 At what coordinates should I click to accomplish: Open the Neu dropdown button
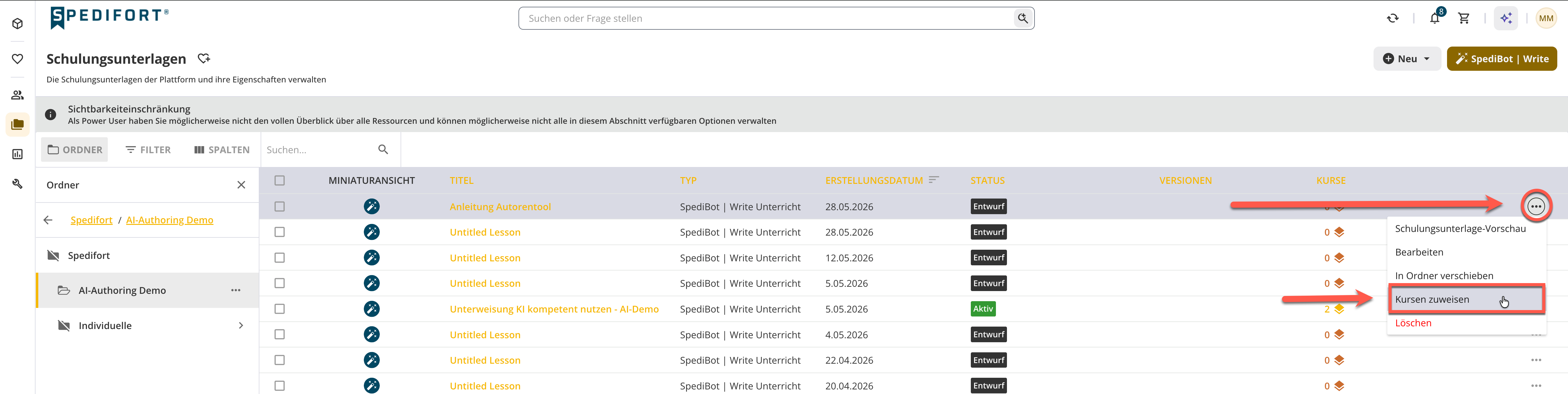1407,59
